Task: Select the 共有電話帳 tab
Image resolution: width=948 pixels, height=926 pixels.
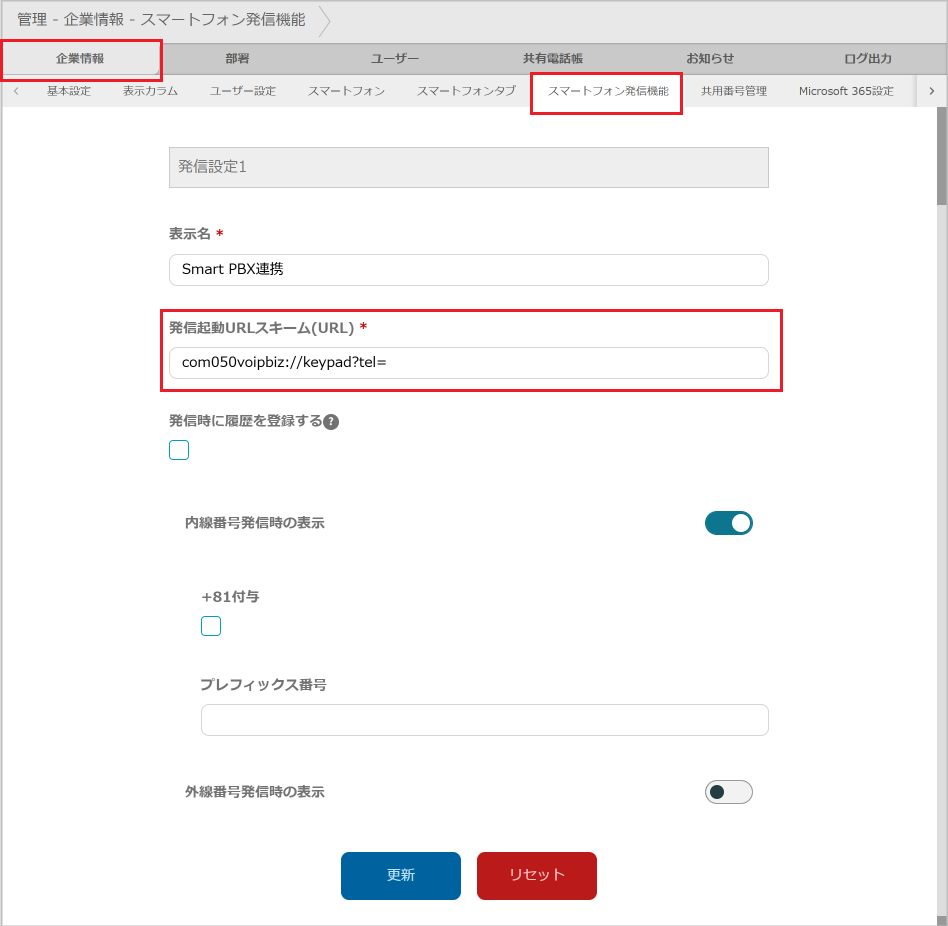Action: (553, 59)
